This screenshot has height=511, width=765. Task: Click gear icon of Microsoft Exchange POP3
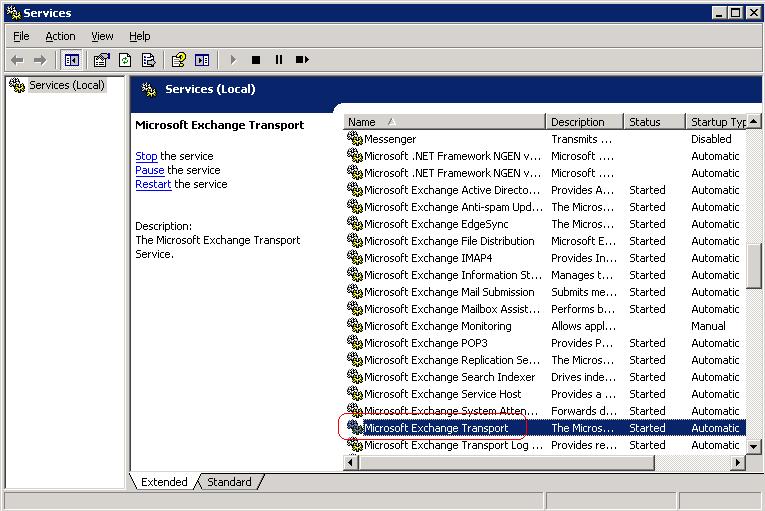(x=355, y=343)
